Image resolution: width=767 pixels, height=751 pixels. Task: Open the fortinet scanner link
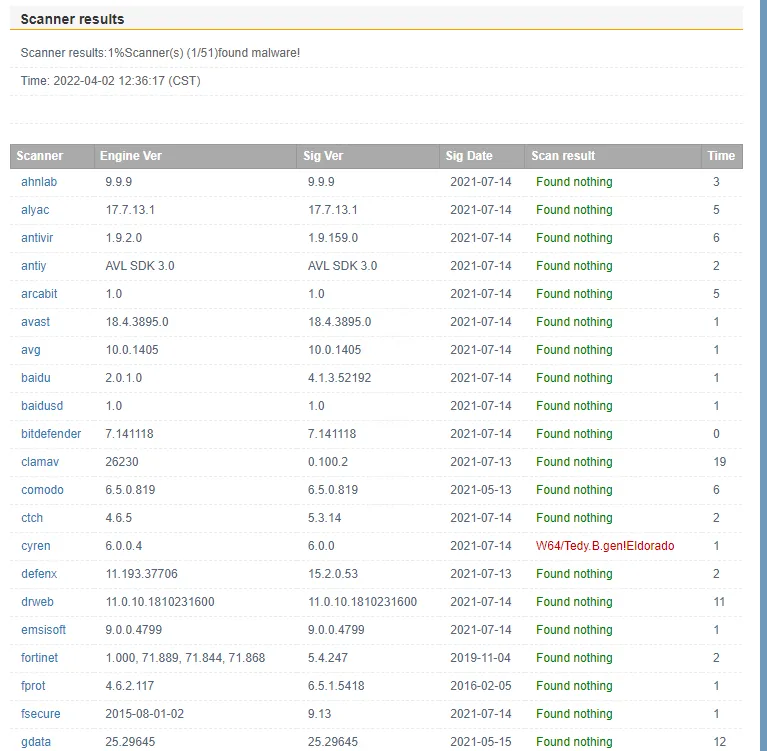(40, 658)
